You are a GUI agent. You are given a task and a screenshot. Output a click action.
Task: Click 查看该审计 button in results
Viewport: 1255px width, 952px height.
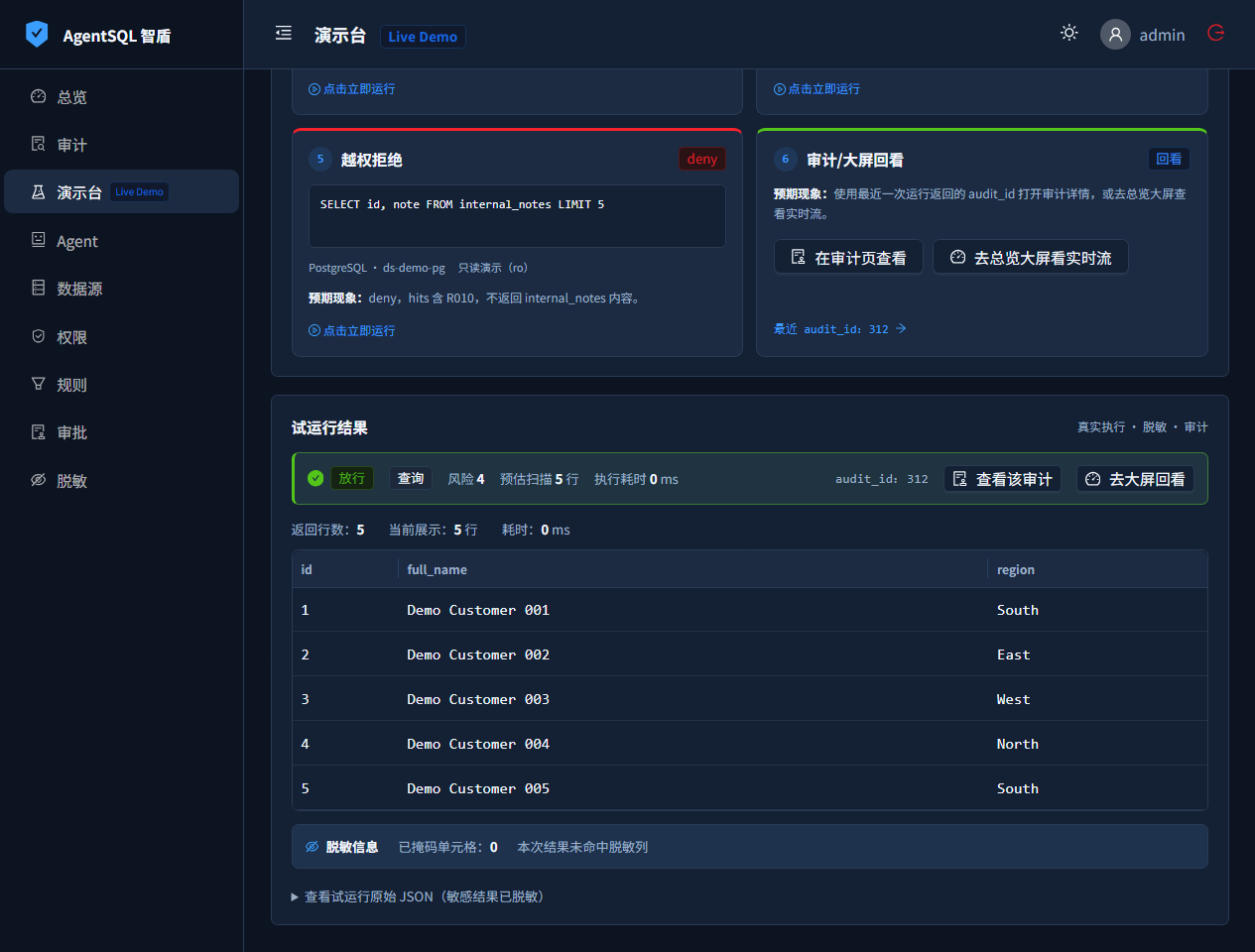coord(1002,479)
